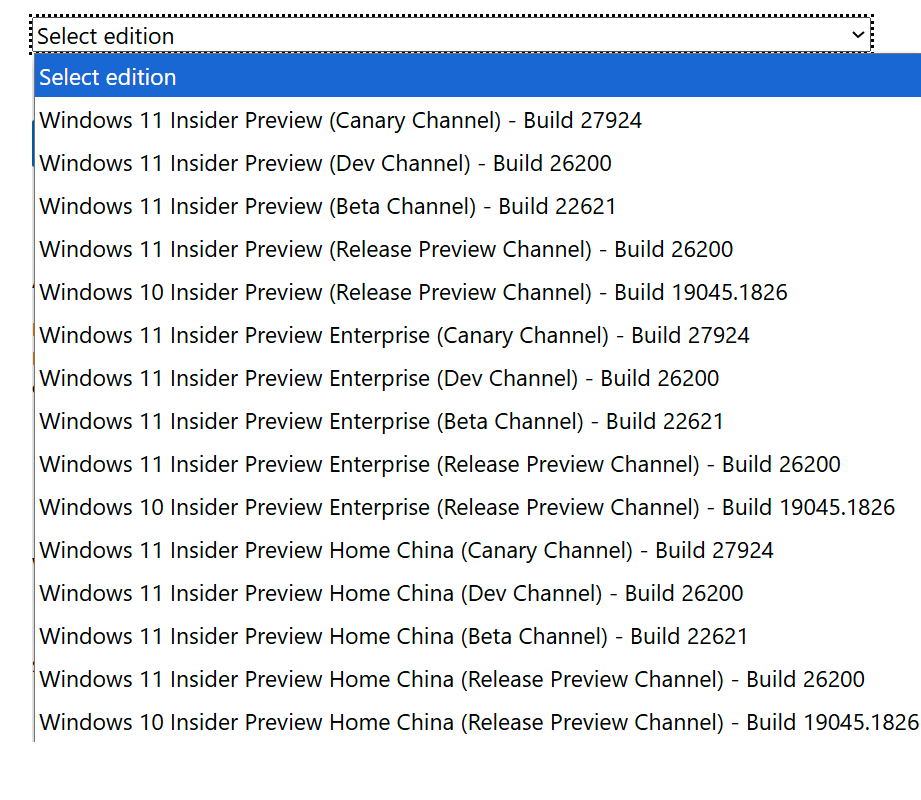
Task: Choose Windows 11 Home China Dev Channel option
Action: click(391, 594)
